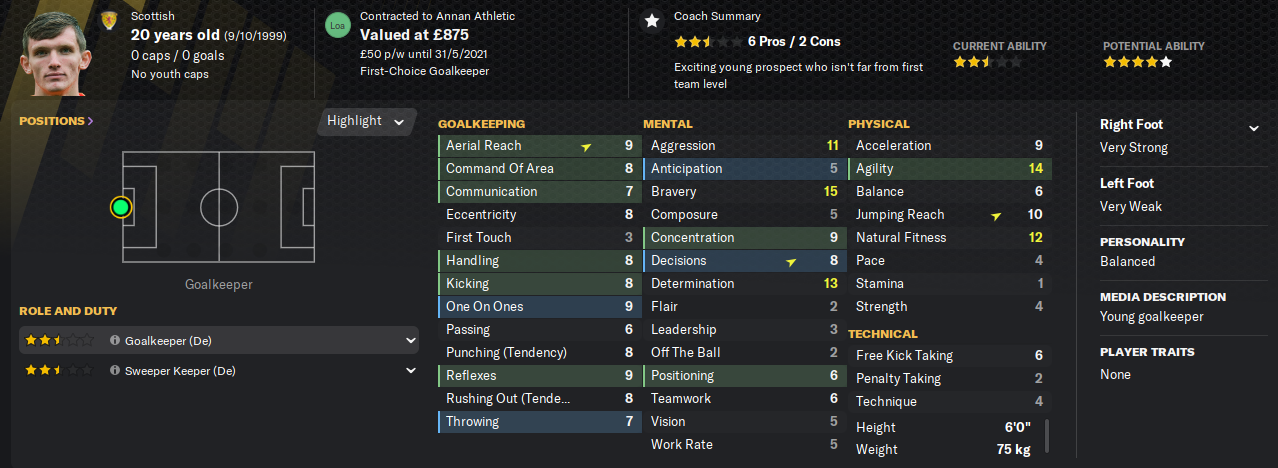Select the Agility attribute row

[948, 169]
